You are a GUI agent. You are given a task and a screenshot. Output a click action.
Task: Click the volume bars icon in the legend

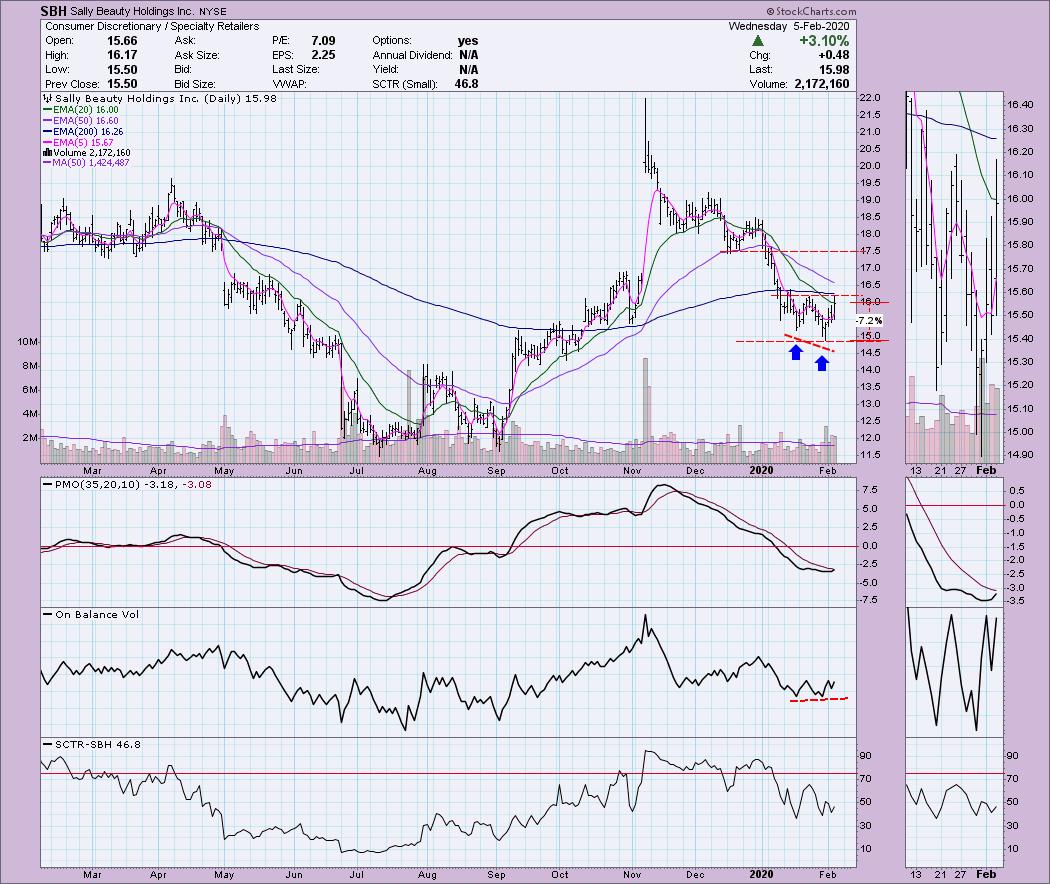pos(48,153)
